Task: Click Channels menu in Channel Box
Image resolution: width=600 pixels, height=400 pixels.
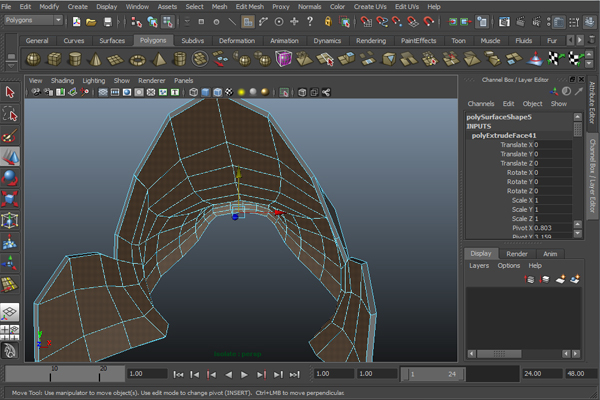Action: click(x=481, y=104)
